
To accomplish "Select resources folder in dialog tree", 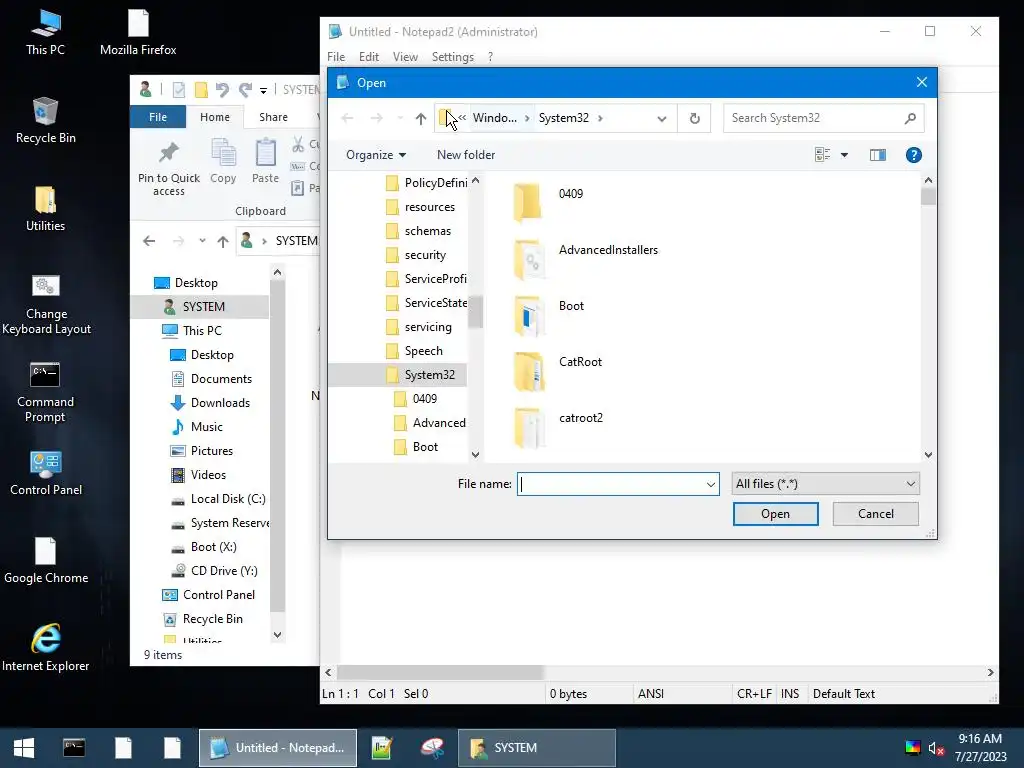I will [x=421, y=207].
